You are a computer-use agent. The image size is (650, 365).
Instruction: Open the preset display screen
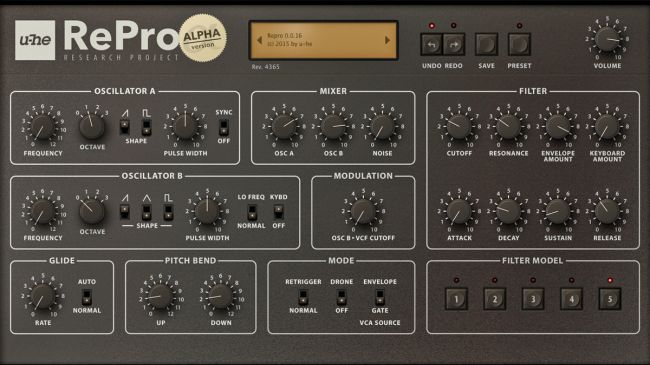coord(323,40)
